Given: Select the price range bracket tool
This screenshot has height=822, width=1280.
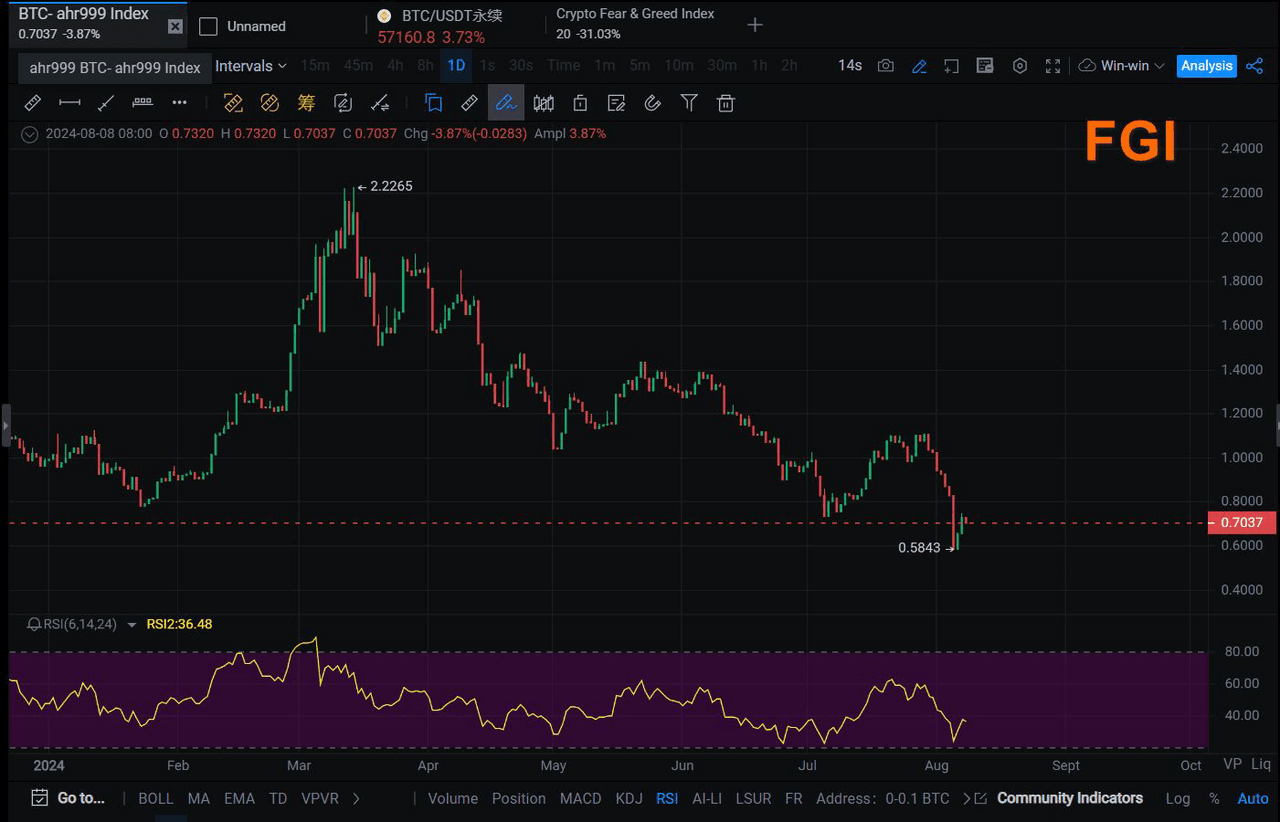Looking at the screenshot, I should (x=143, y=103).
